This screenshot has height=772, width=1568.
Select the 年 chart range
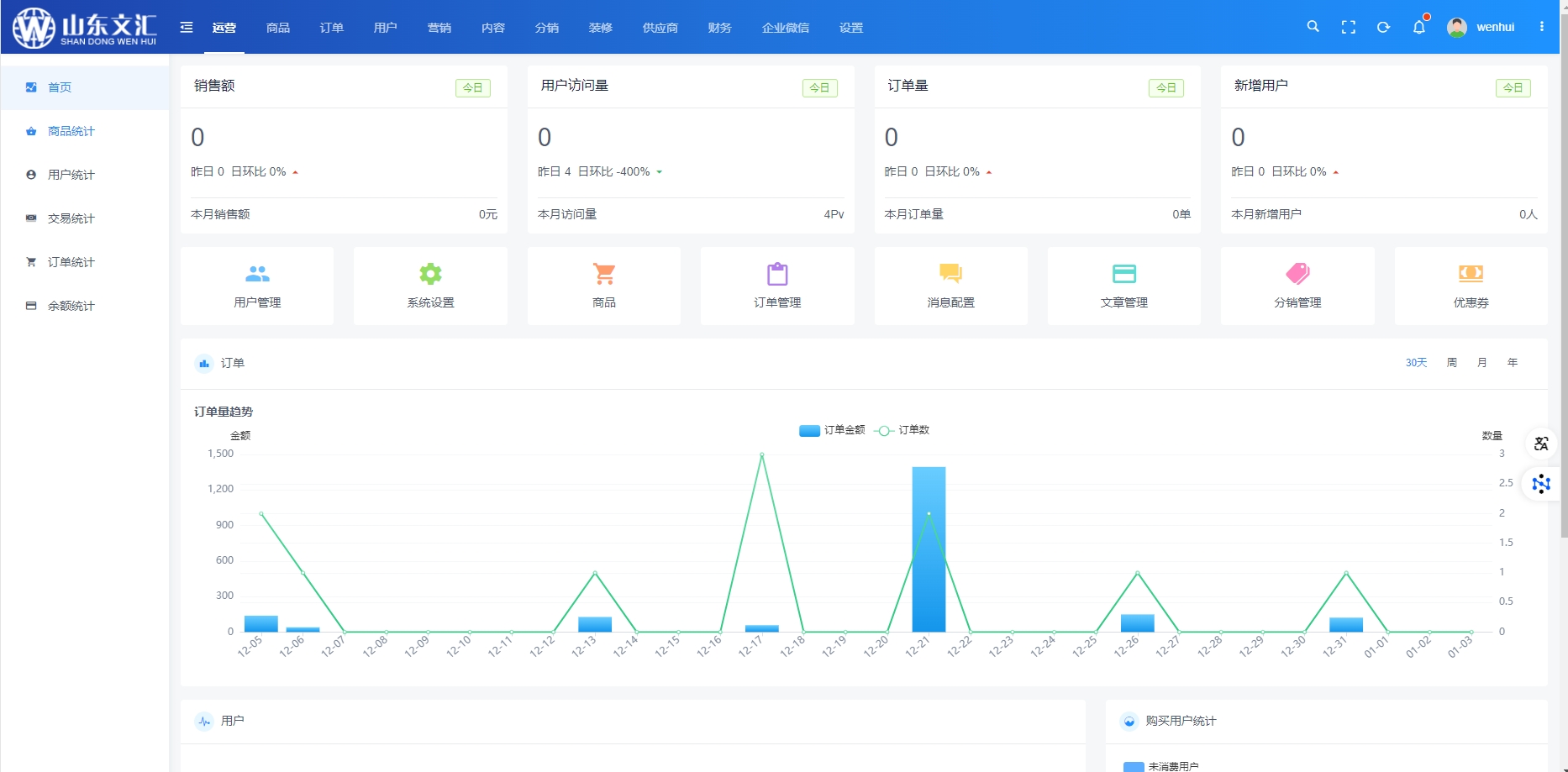1513,363
